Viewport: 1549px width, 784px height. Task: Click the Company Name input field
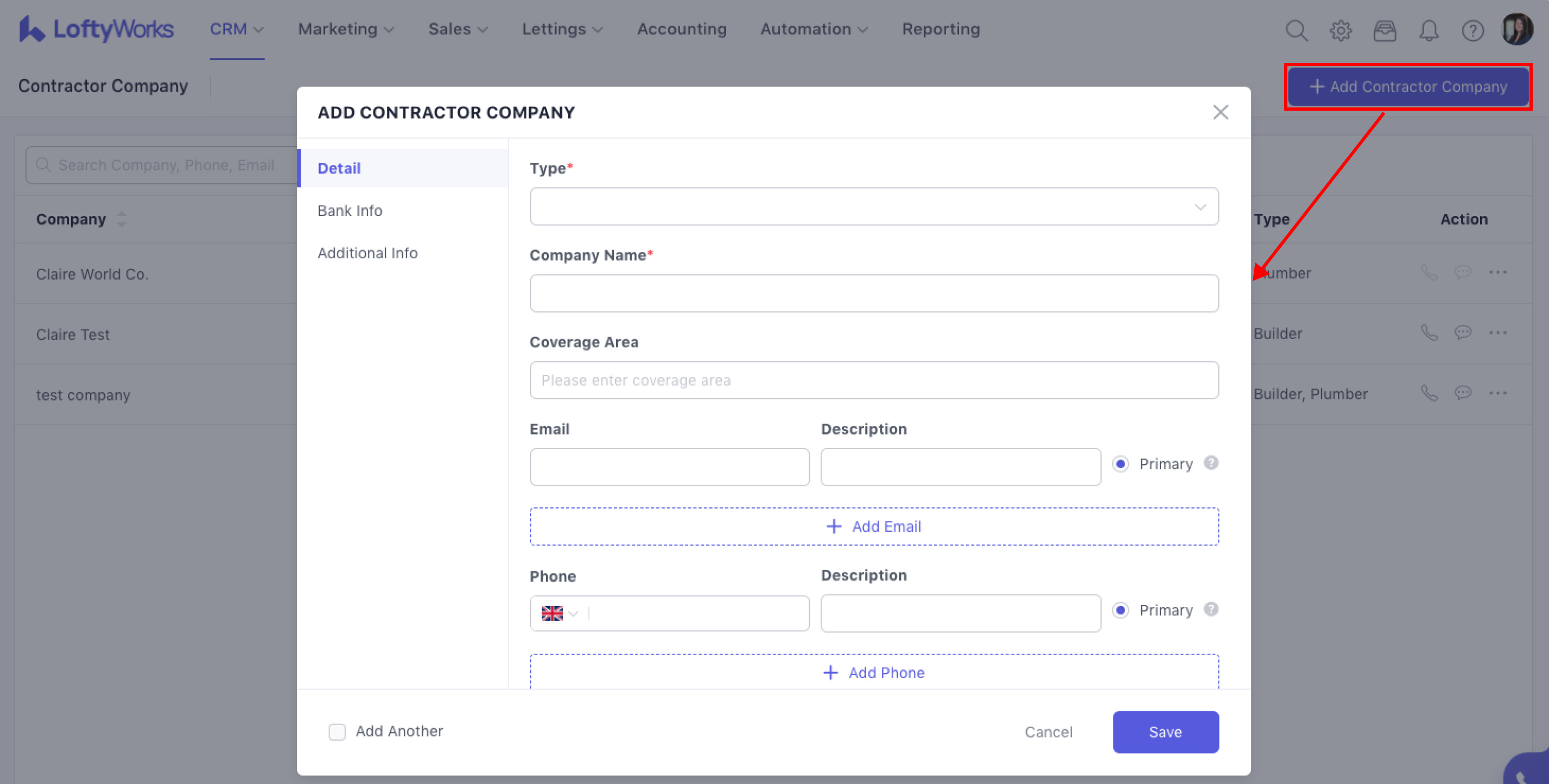coord(874,294)
